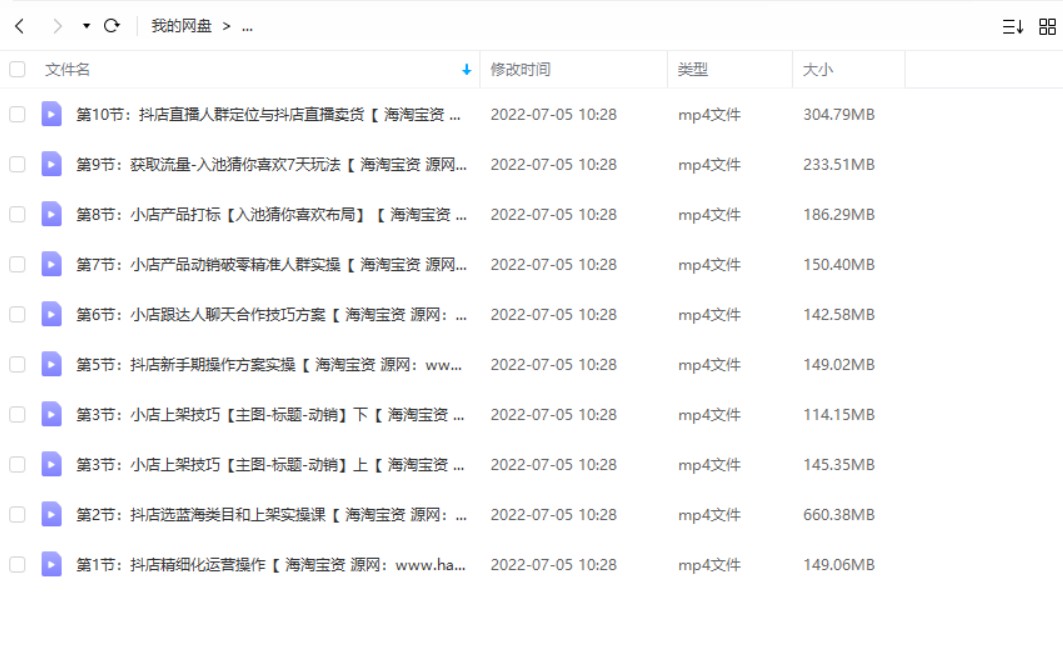Check the 第9节 file checkbox
The image size is (1063, 654).
tap(18, 164)
